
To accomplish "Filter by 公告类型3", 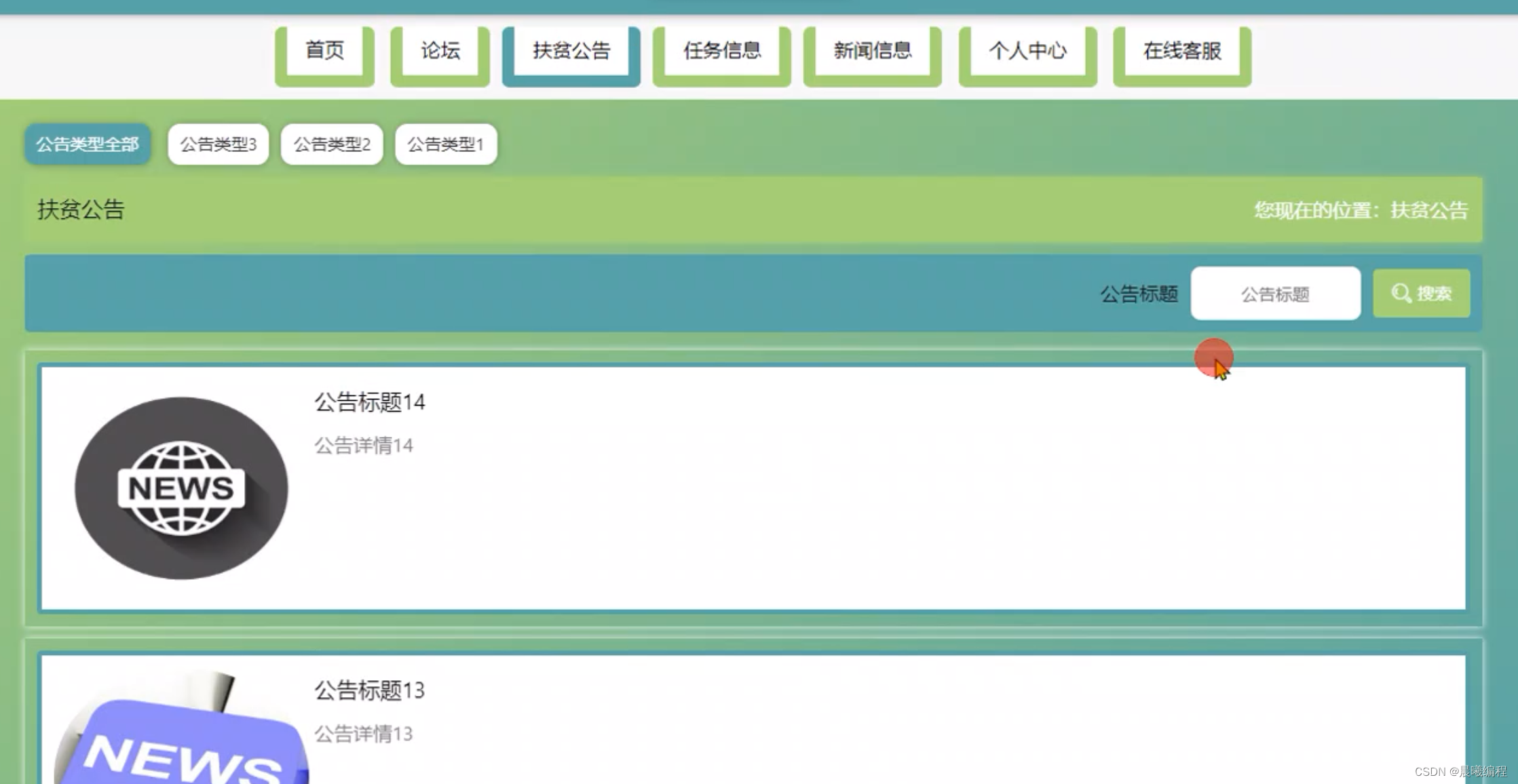I will [218, 144].
